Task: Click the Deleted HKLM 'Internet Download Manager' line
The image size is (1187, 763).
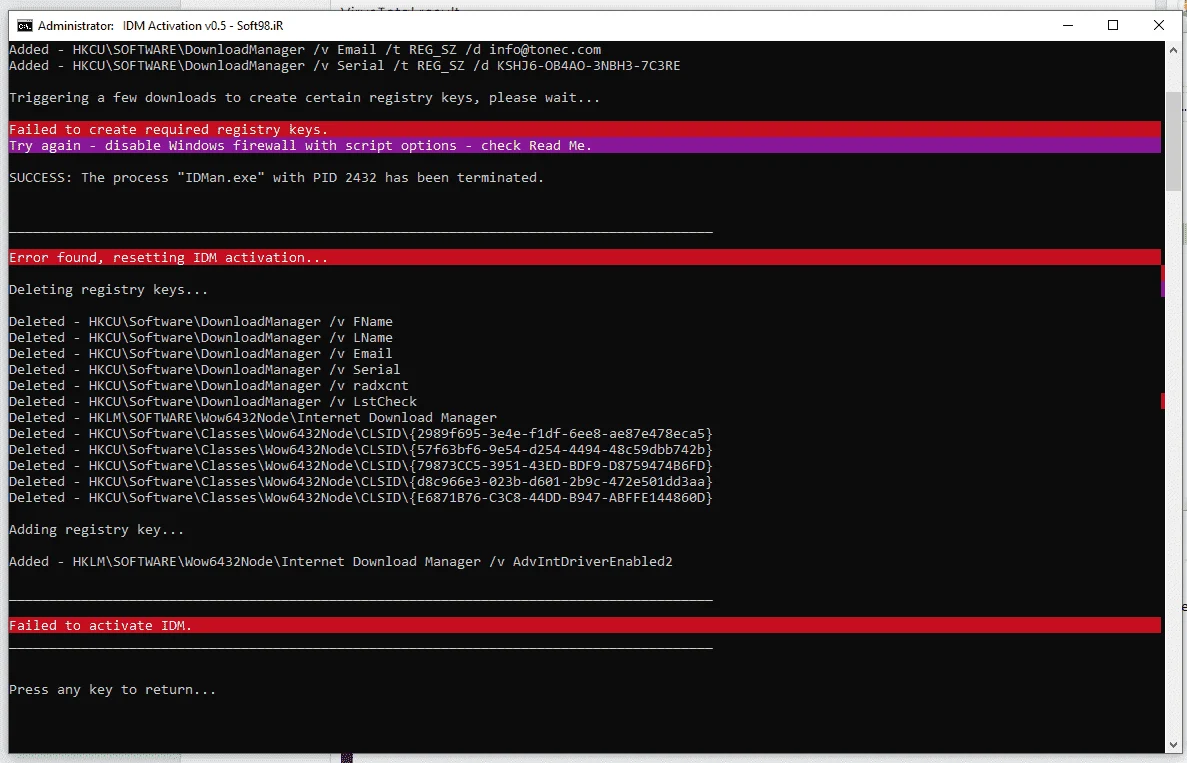Action: pyautogui.click(x=253, y=418)
